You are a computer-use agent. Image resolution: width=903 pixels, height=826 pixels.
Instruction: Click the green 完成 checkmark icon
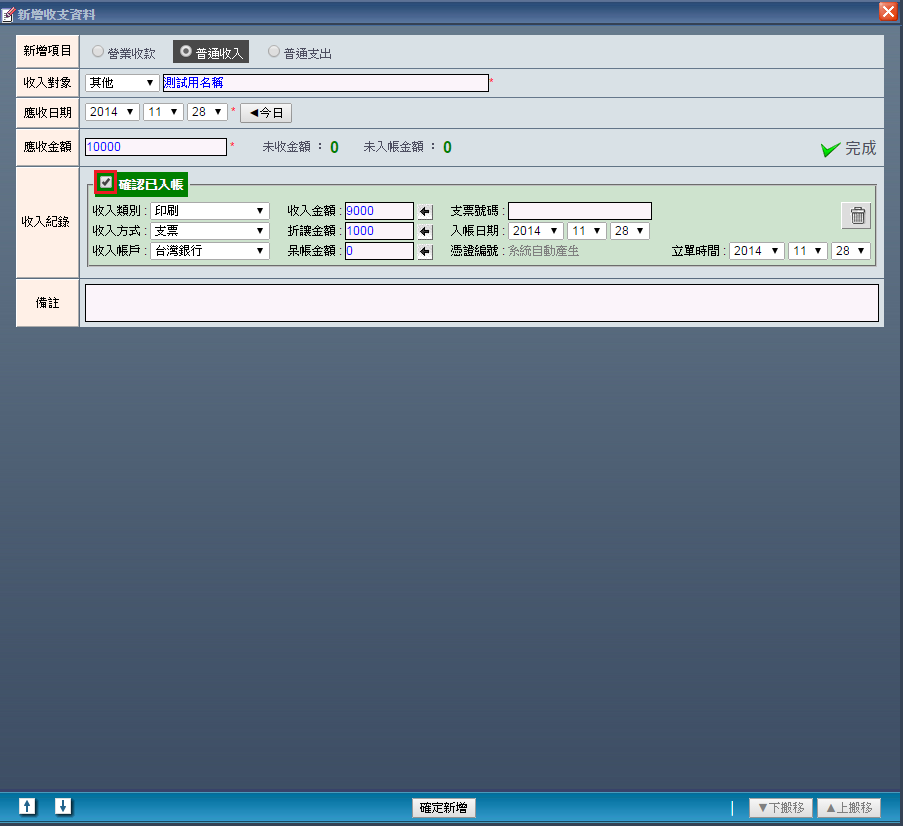pyautogui.click(x=830, y=149)
